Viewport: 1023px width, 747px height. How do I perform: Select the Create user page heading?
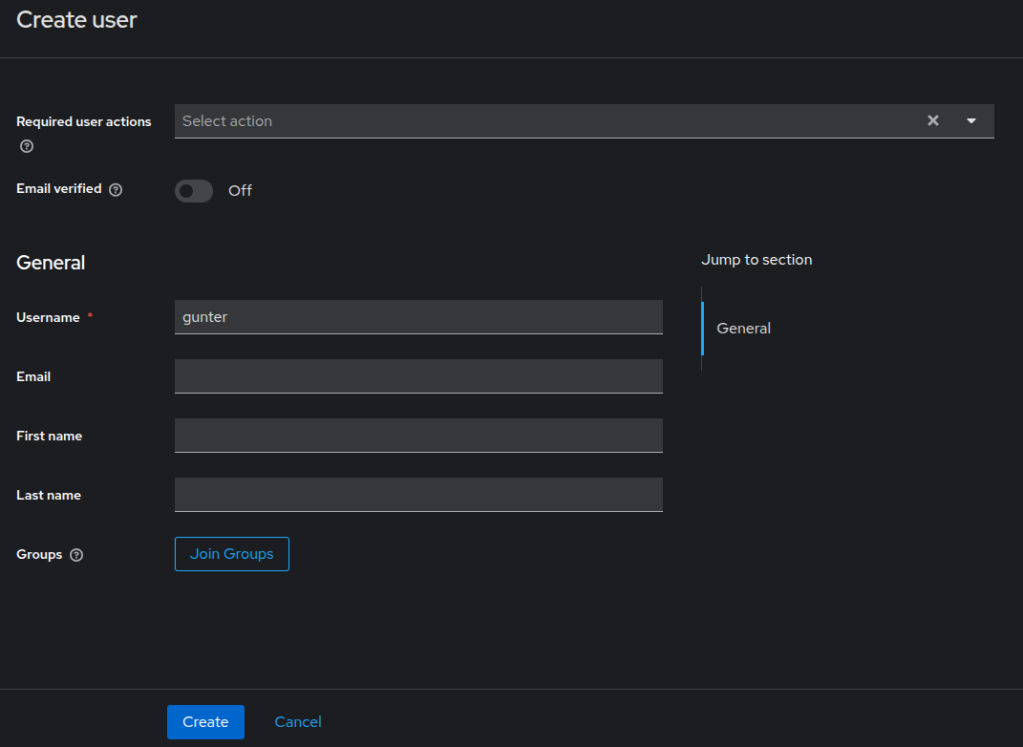point(76,20)
